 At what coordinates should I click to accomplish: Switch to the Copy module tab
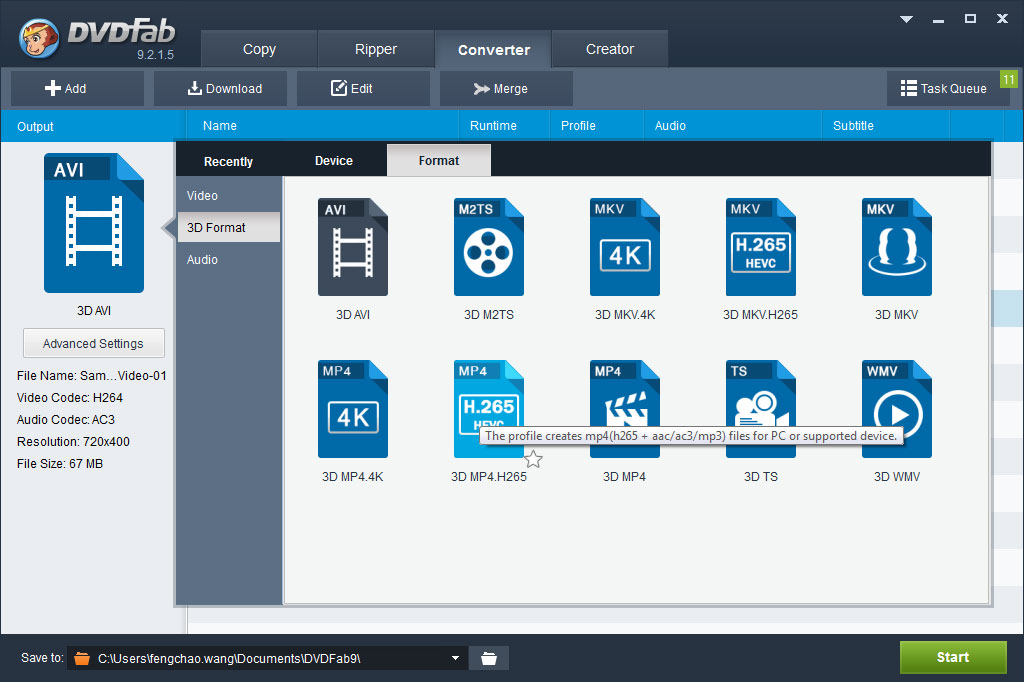coord(259,49)
